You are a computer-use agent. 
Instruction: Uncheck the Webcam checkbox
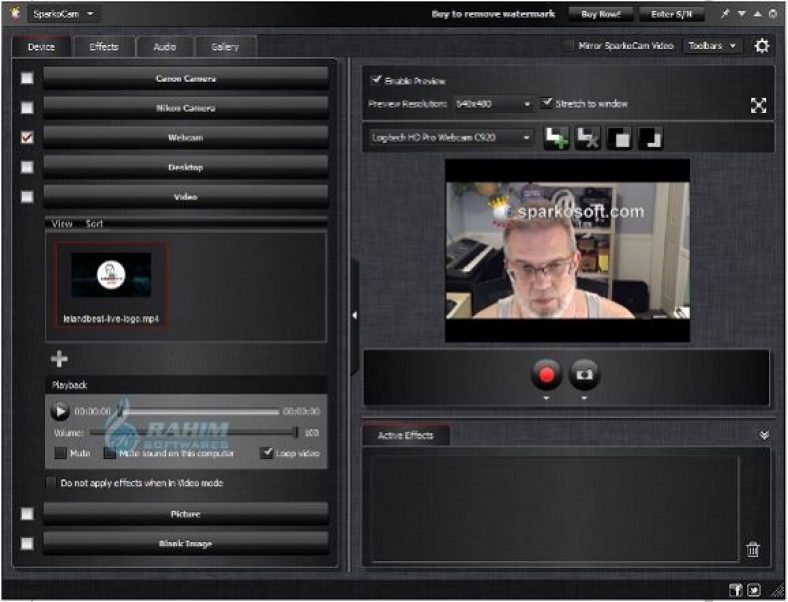click(27, 137)
